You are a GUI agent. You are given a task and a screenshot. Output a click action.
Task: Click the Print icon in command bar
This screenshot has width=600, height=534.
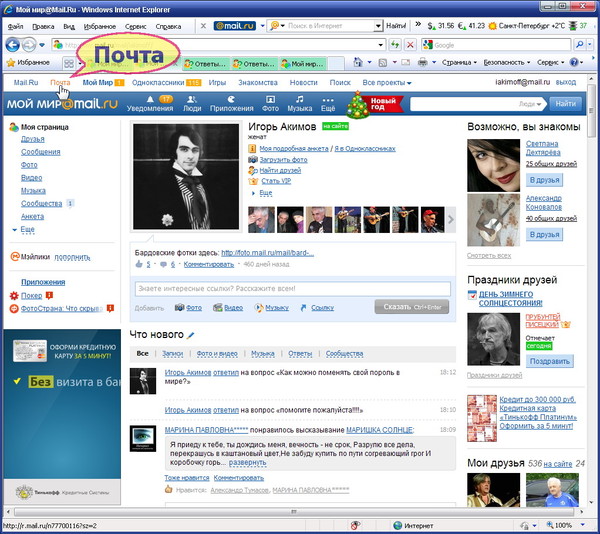pyautogui.click(x=423, y=62)
